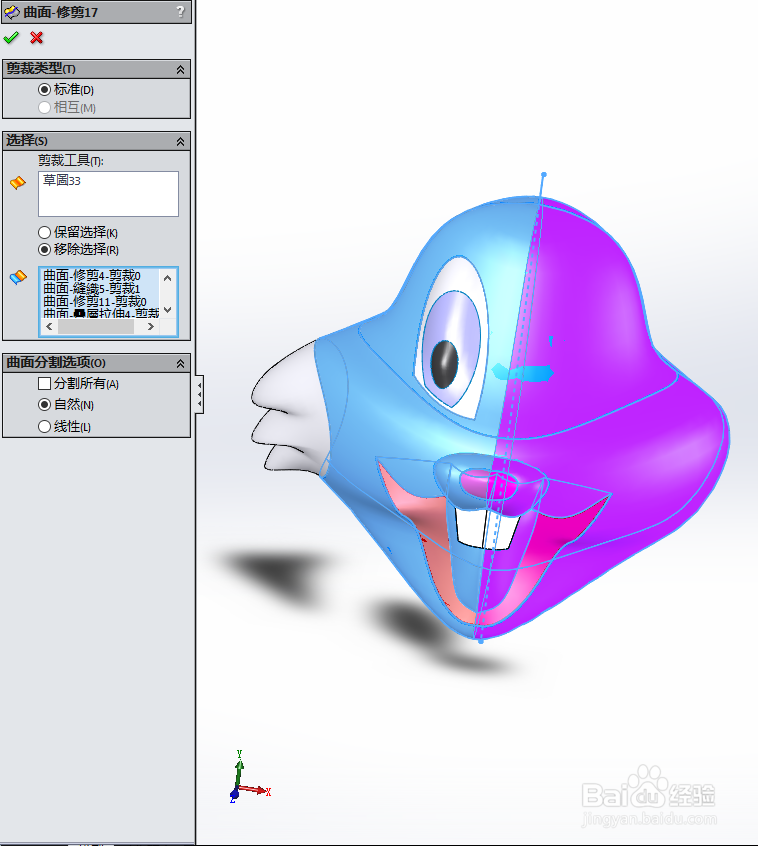
Task: Click the list's scroll down arrow
Action: (167, 310)
